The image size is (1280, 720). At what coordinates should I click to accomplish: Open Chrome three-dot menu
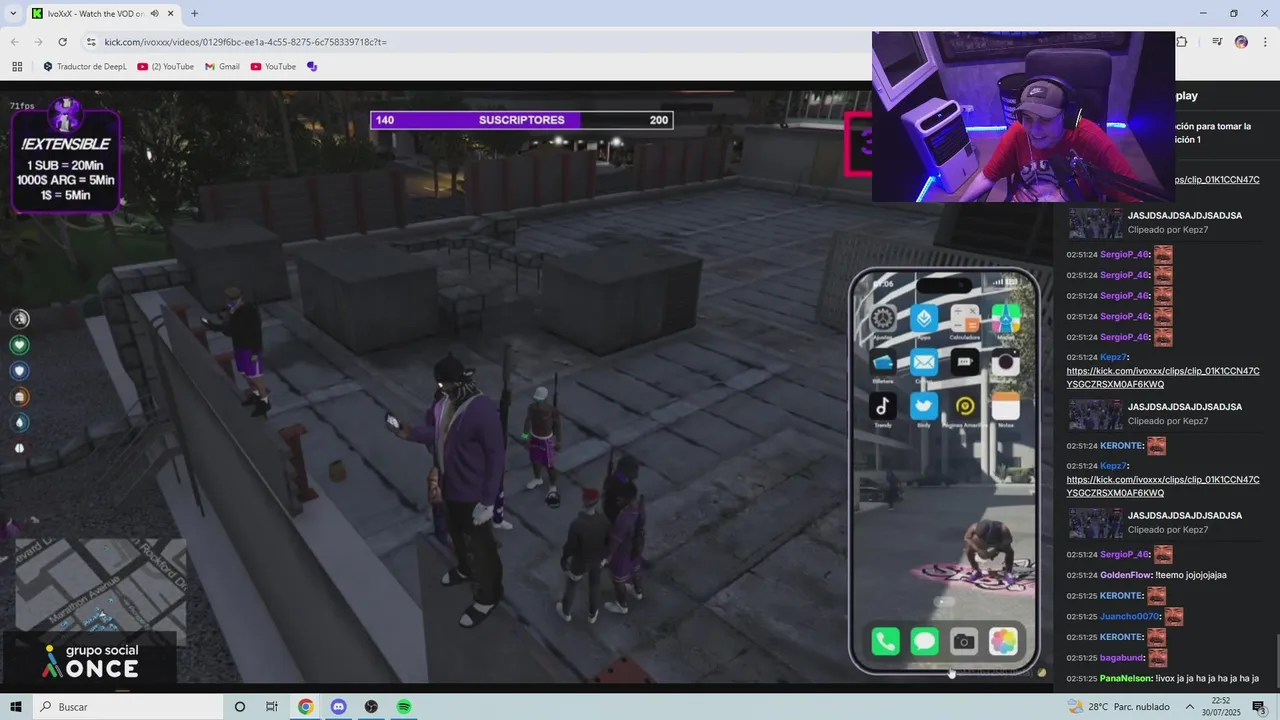(1264, 42)
